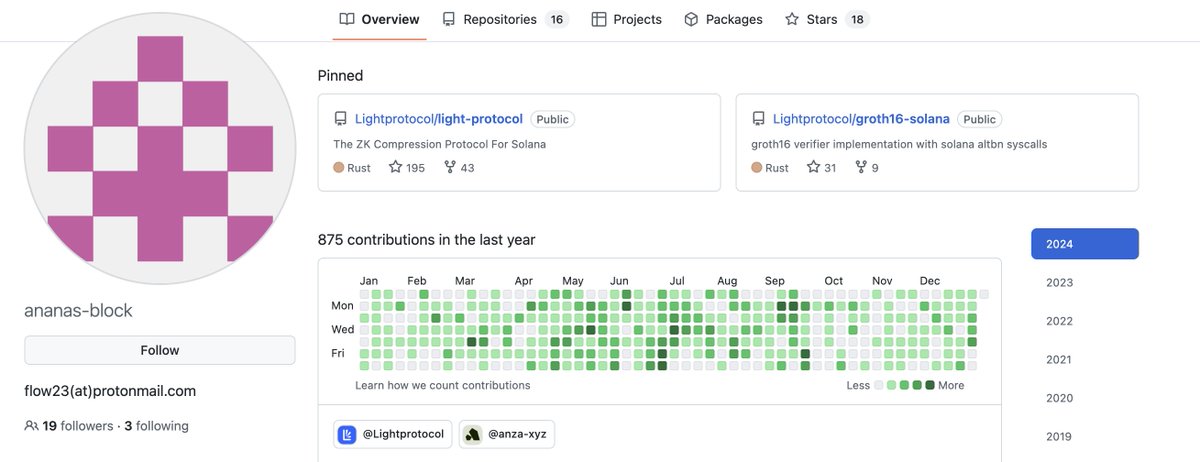The height and width of the screenshot is (462, 1200).
Task: Click the flow23(at)protonmail.com email text
Action: pos(110,391)
